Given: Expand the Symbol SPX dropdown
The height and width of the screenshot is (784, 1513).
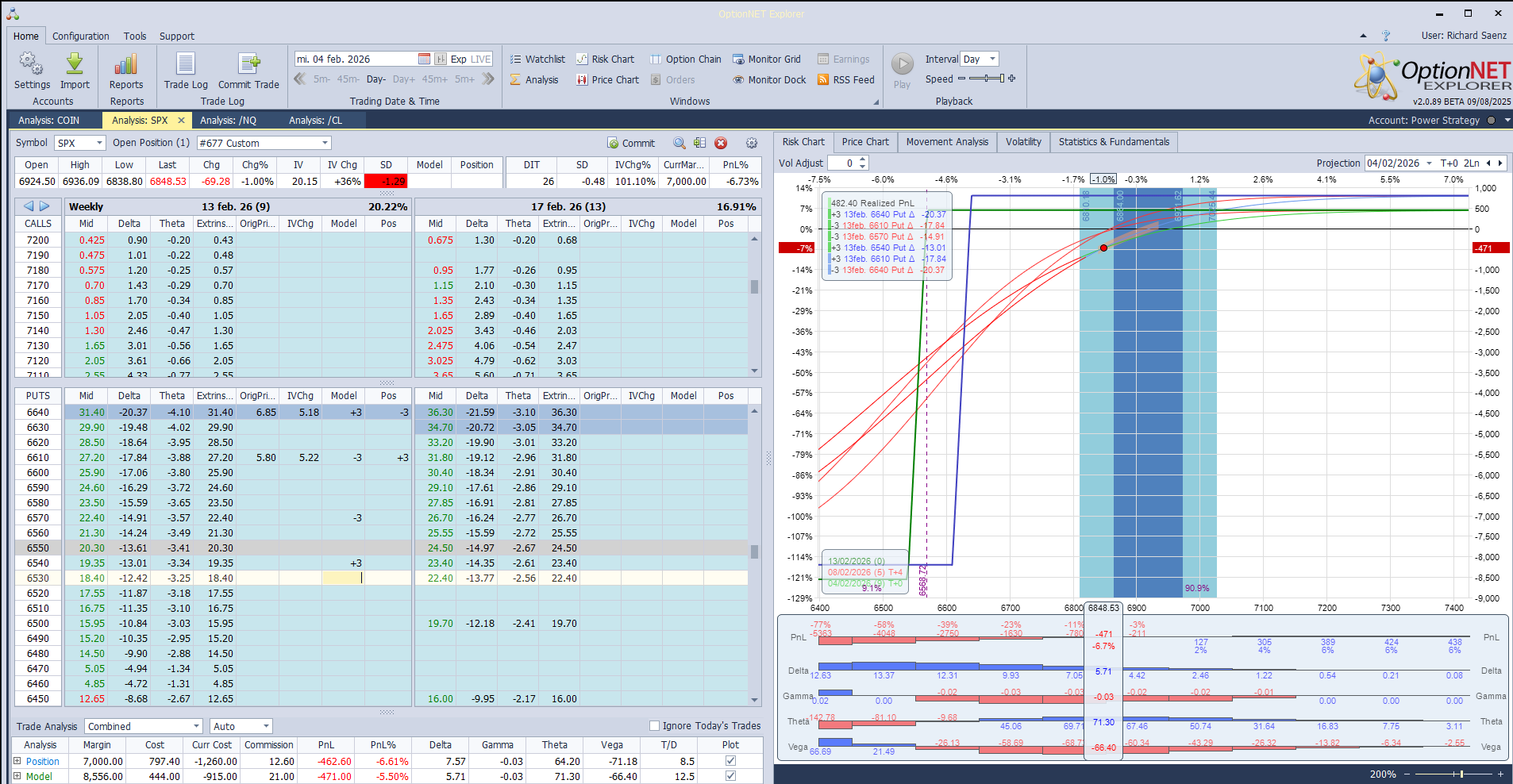Looking at the screenshot, I should click(x=99, y=143).
